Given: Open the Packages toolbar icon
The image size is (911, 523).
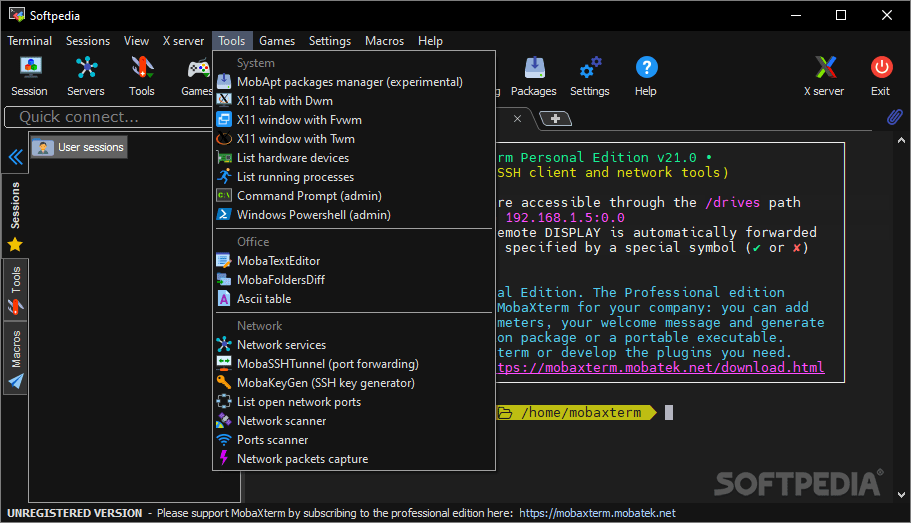Looking at the screenshot, I should [x=533, y=76].
